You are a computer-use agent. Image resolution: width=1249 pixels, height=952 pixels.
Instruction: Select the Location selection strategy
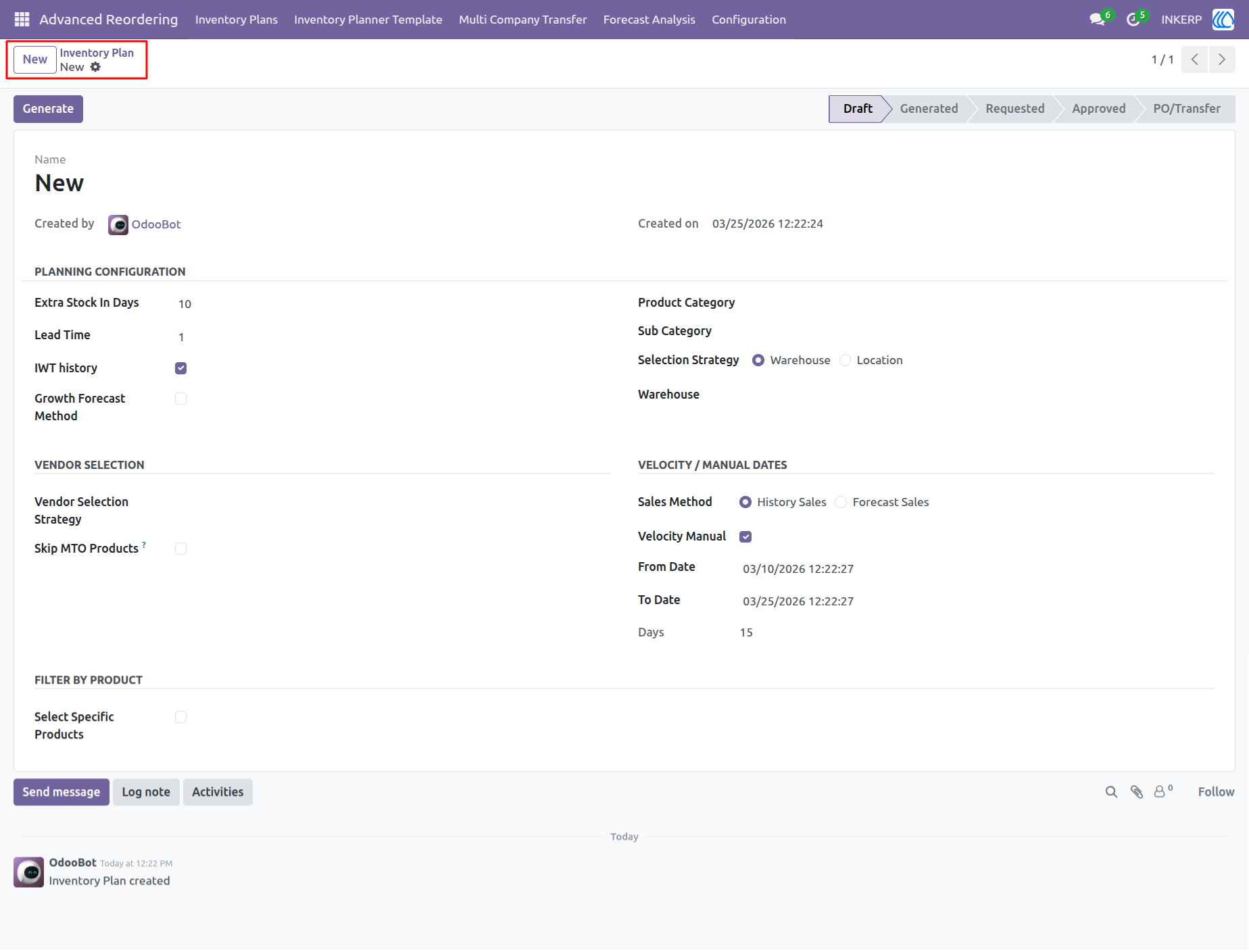845,360
